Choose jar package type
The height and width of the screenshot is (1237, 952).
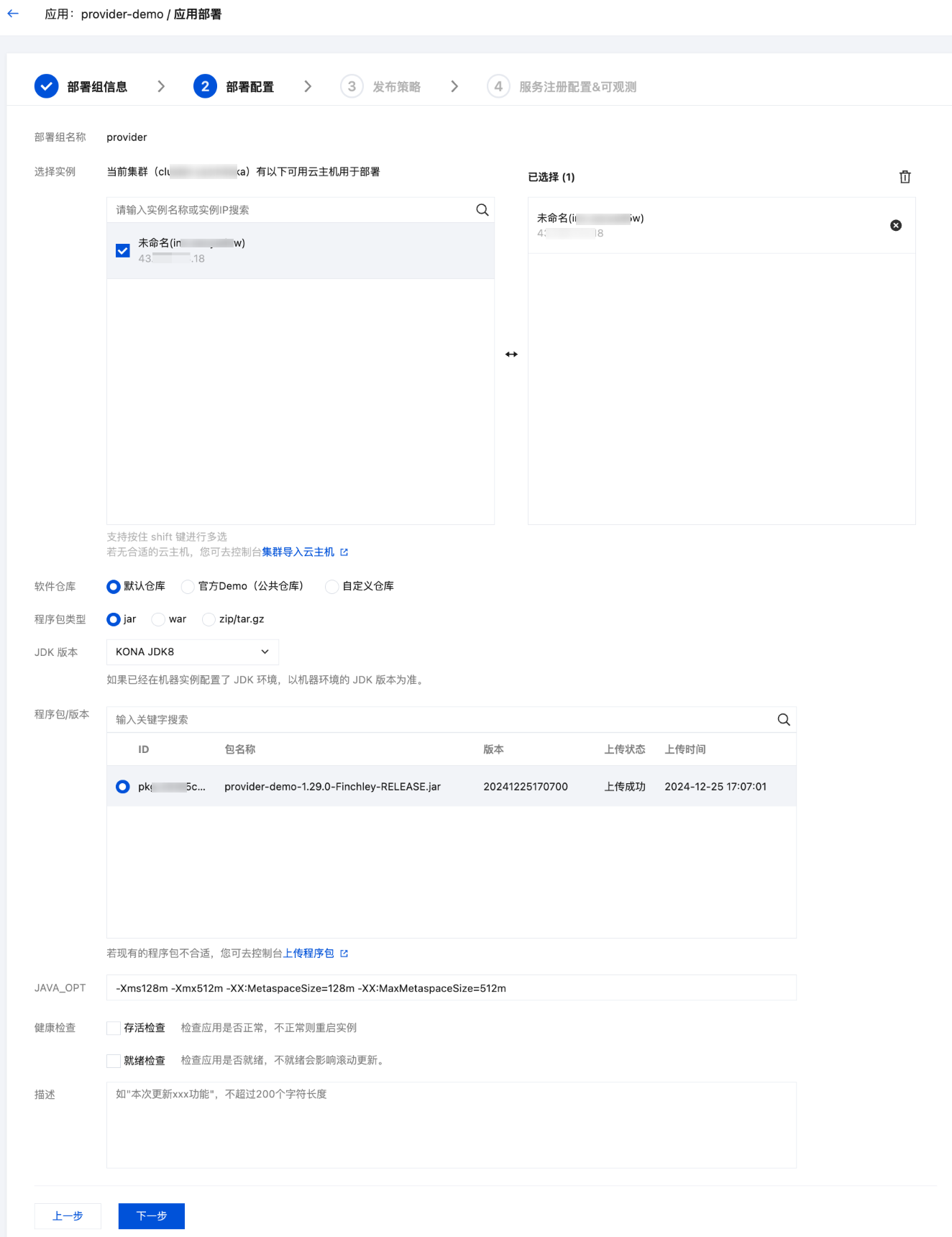click(x=113, y=619)
